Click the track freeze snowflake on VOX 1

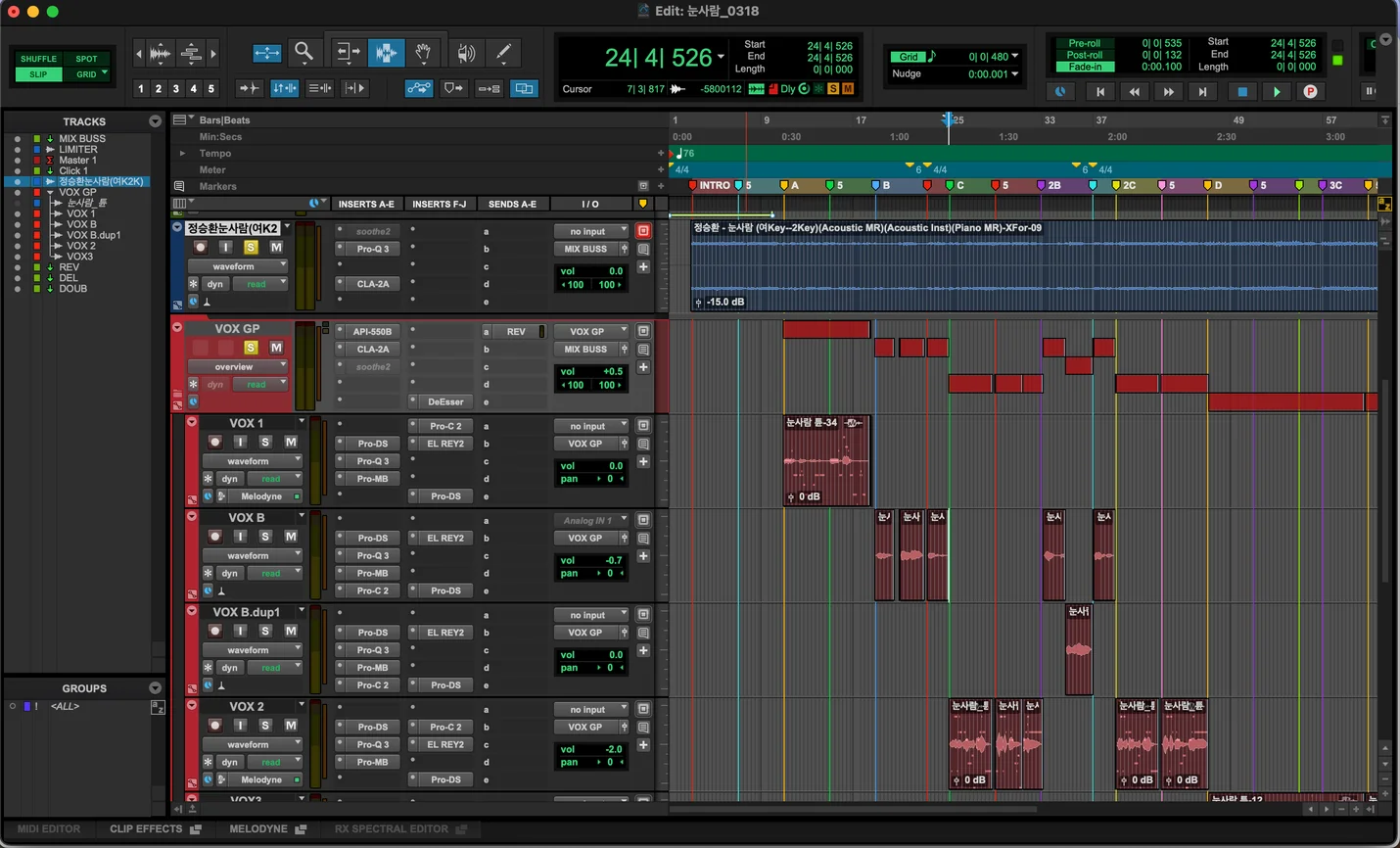[x=208, y=479]
